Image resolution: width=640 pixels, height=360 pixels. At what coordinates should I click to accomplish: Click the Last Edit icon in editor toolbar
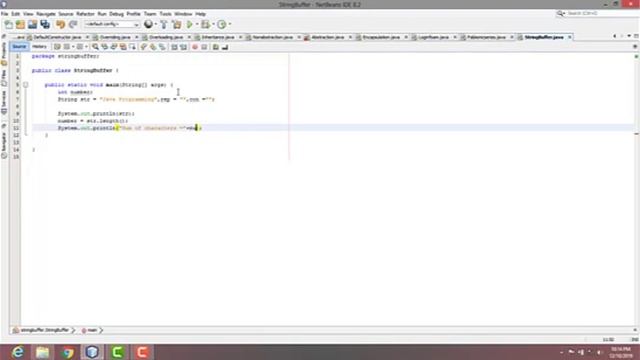click(57, 47)
